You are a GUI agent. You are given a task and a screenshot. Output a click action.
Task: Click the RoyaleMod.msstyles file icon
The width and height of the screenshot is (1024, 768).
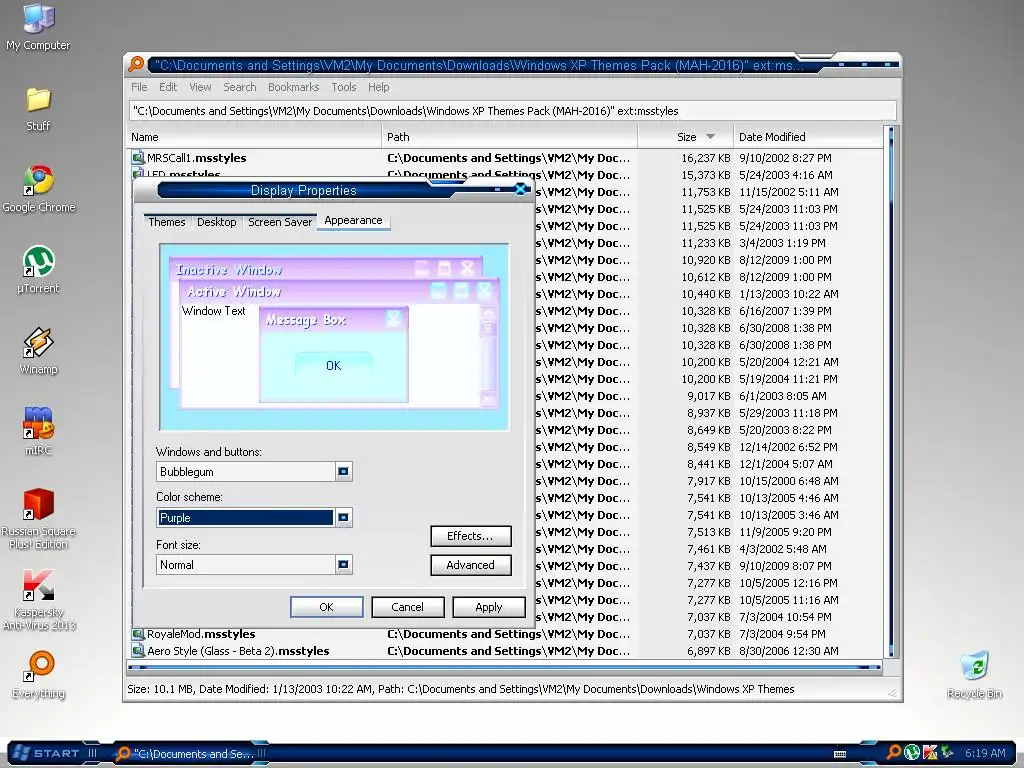click(x=138, y=633)
